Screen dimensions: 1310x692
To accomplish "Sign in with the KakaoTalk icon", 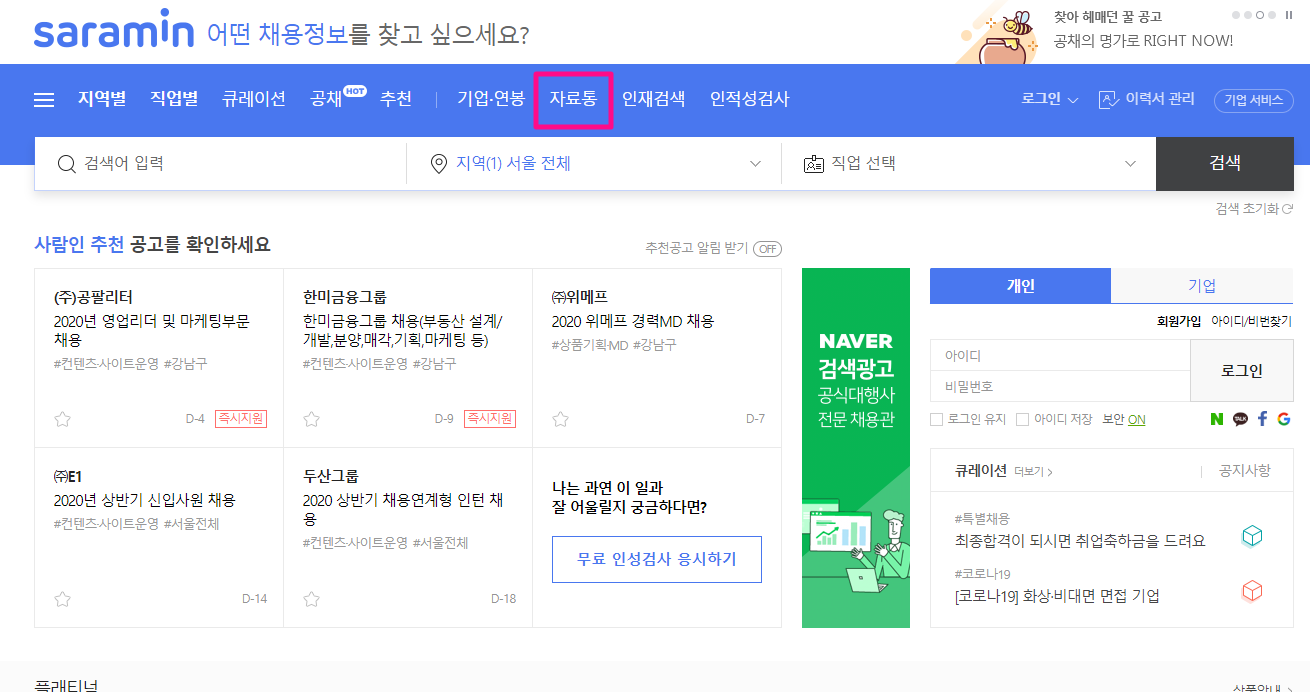I will [1240, 419].
